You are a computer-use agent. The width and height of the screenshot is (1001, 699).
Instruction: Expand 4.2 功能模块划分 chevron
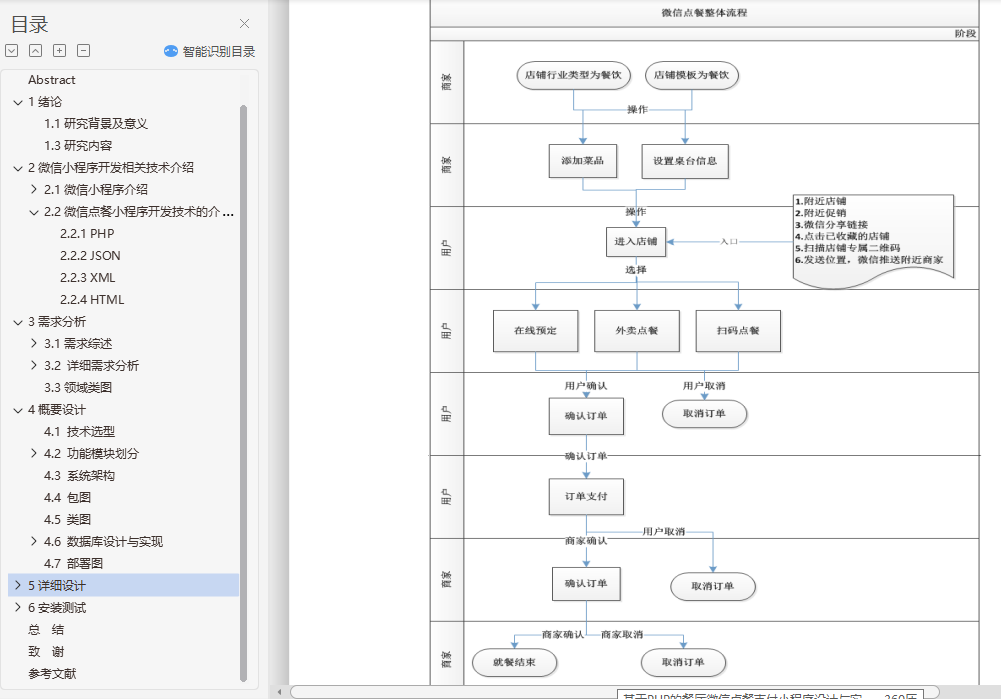point(34,454)
